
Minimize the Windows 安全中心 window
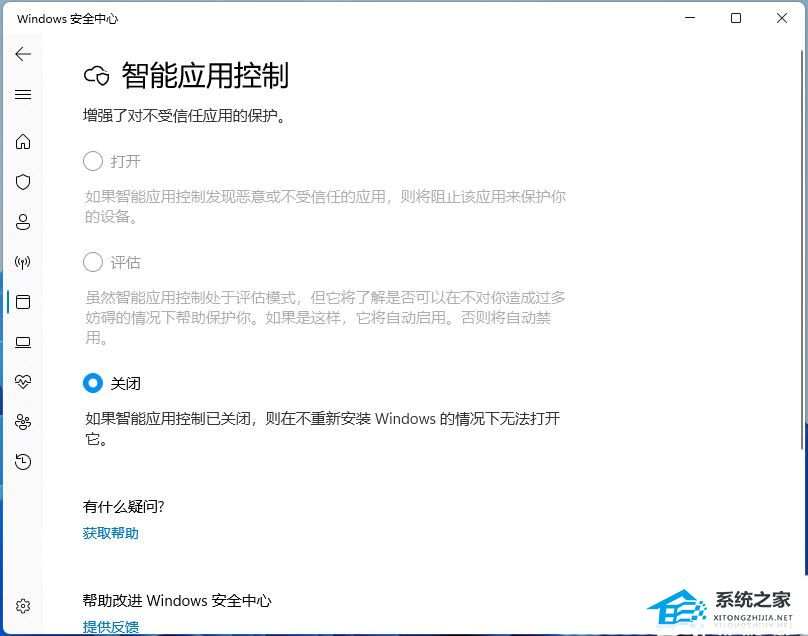pos(690,18)
